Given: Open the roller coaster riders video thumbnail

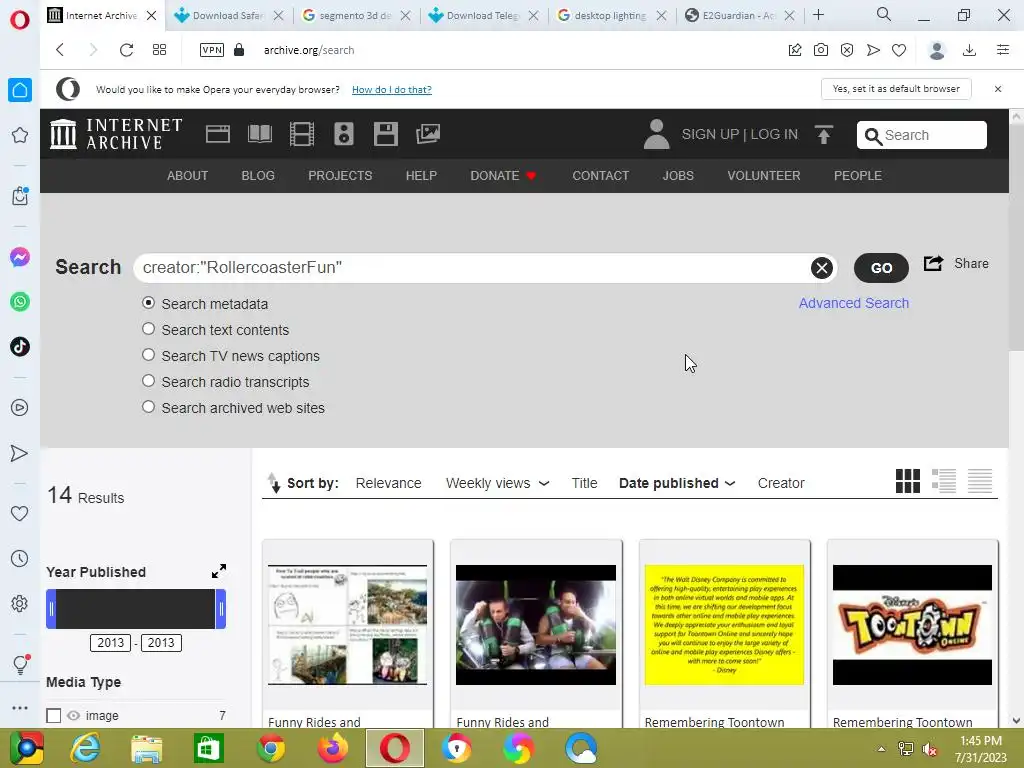Looking at the screenshot, I should click(x=536, y=625).
